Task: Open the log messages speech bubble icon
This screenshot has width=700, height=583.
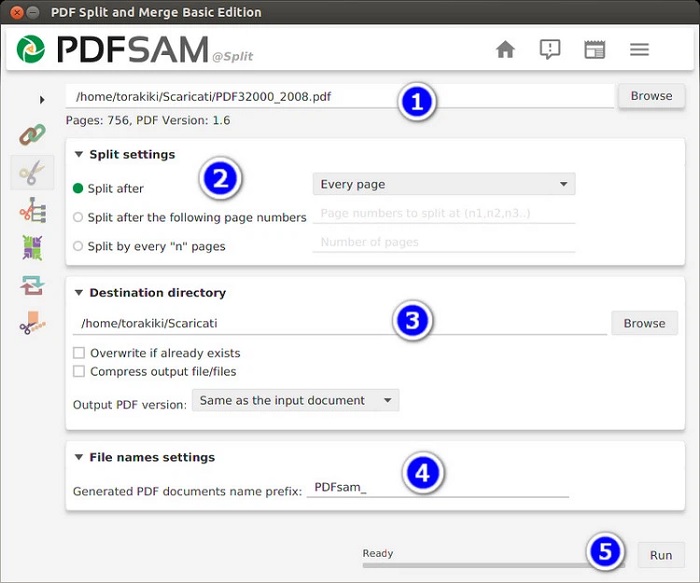Action: [550, 49]
